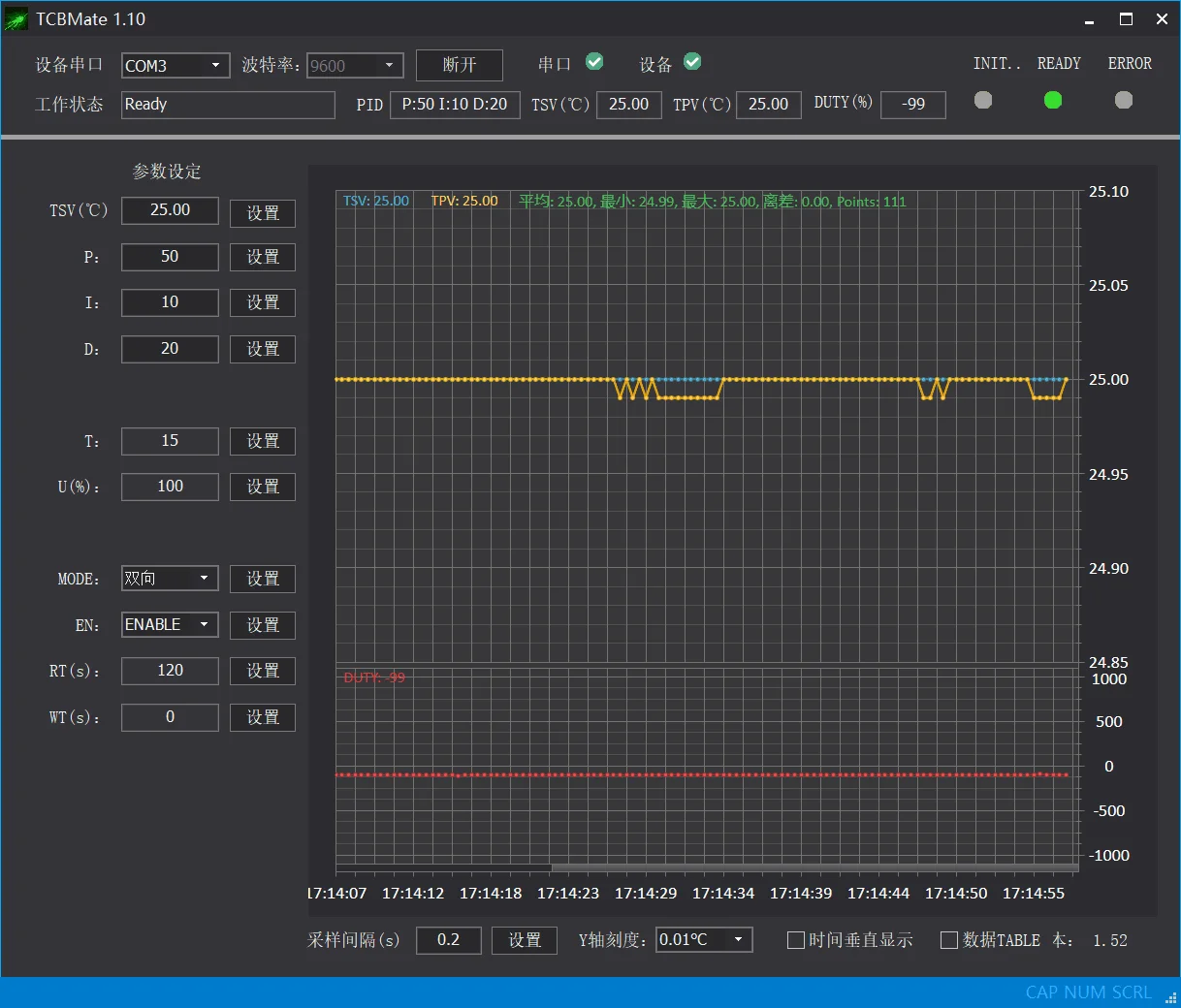Click 设置 button next to TSV value
This screenshot has height=1008, width=1181.
(262, 212)
